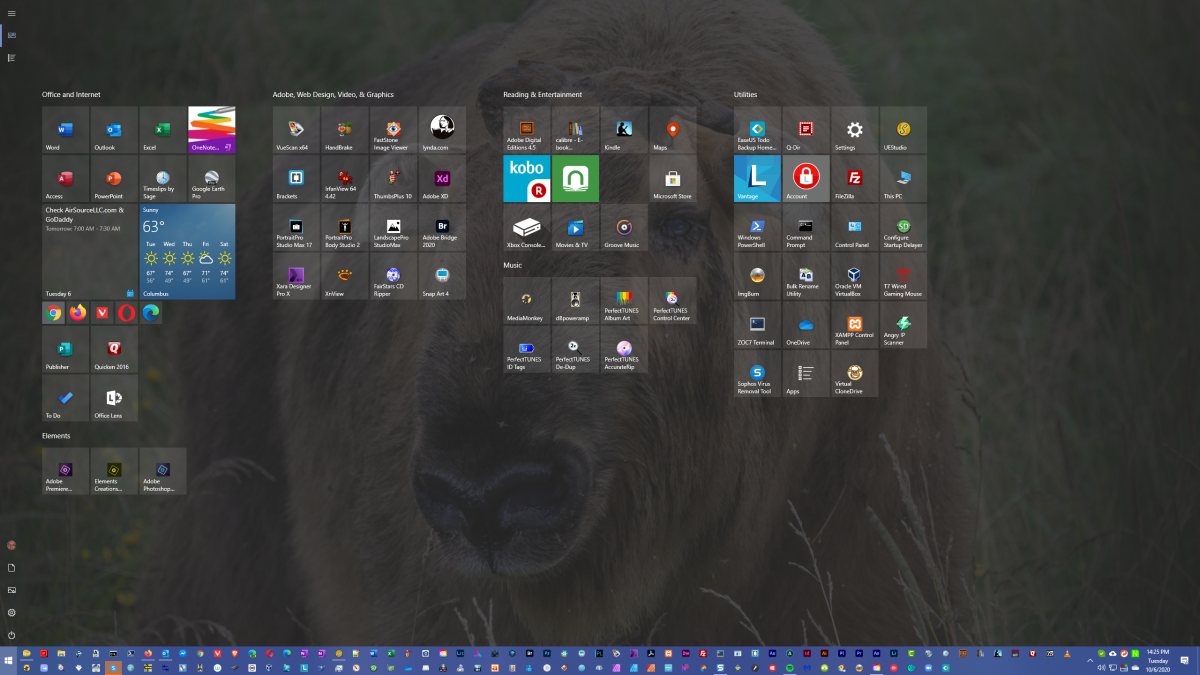This screenshot has width=1200, height=675.
Task: Launch the Brackets tile
Action: pos(296,179)
